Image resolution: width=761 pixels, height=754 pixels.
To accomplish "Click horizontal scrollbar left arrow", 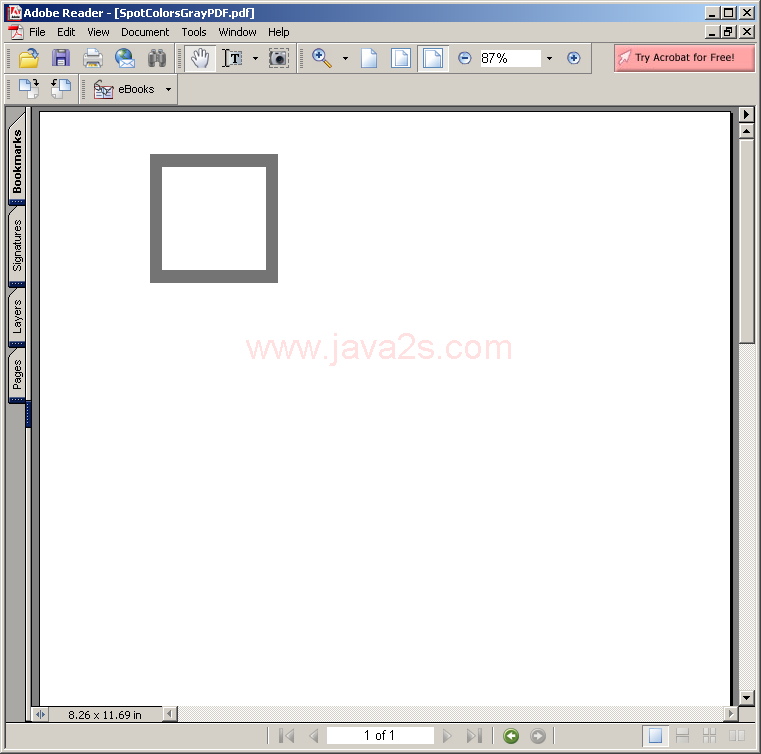I will (169, 714).
